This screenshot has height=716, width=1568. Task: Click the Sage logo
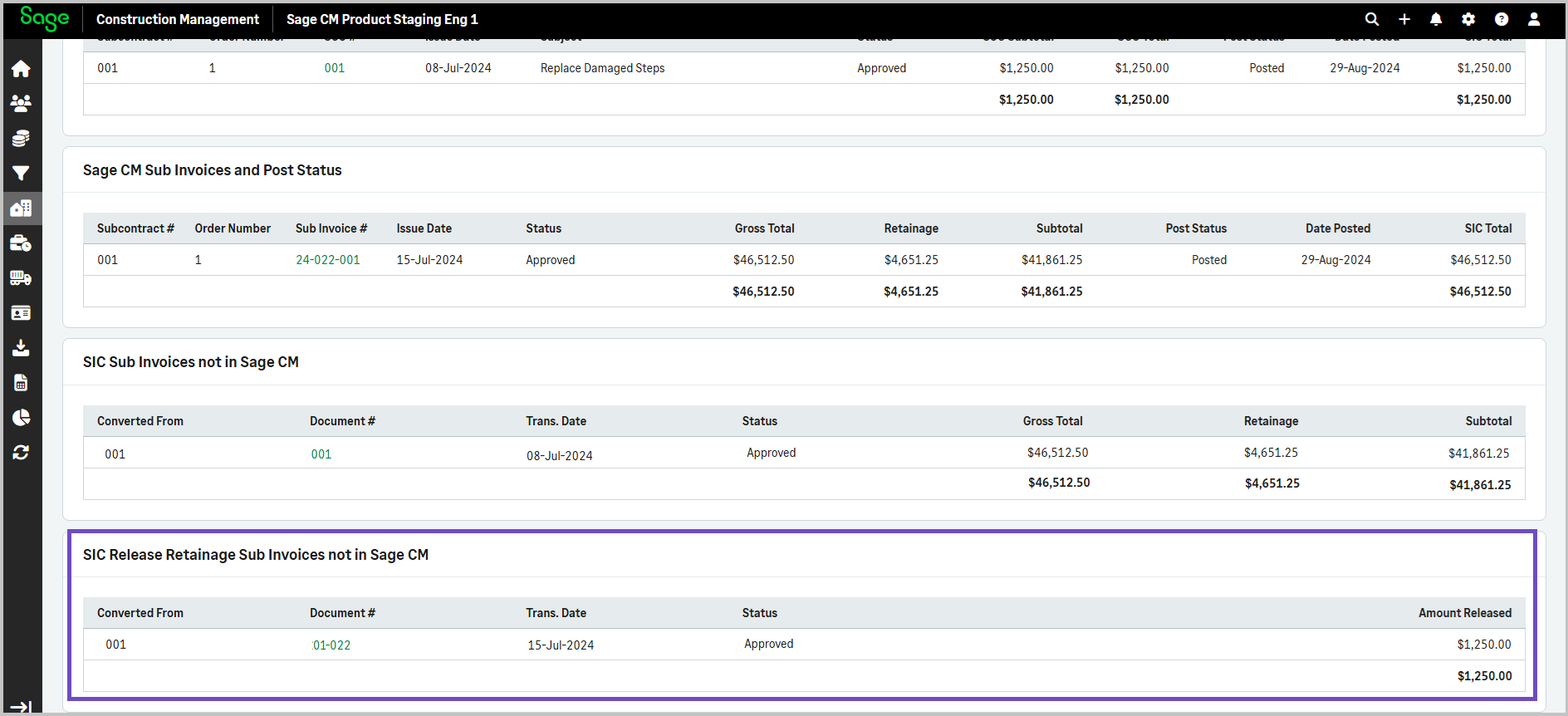44,18
